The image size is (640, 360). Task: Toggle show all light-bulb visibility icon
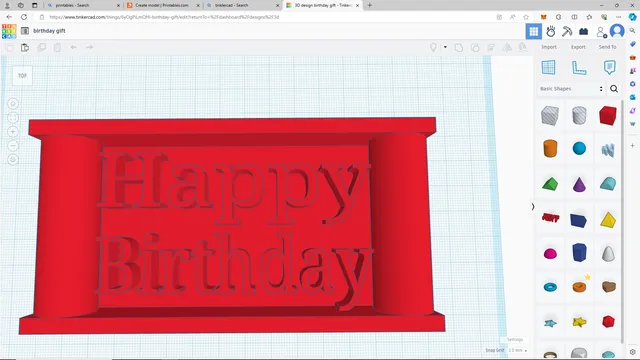[433, 47]
